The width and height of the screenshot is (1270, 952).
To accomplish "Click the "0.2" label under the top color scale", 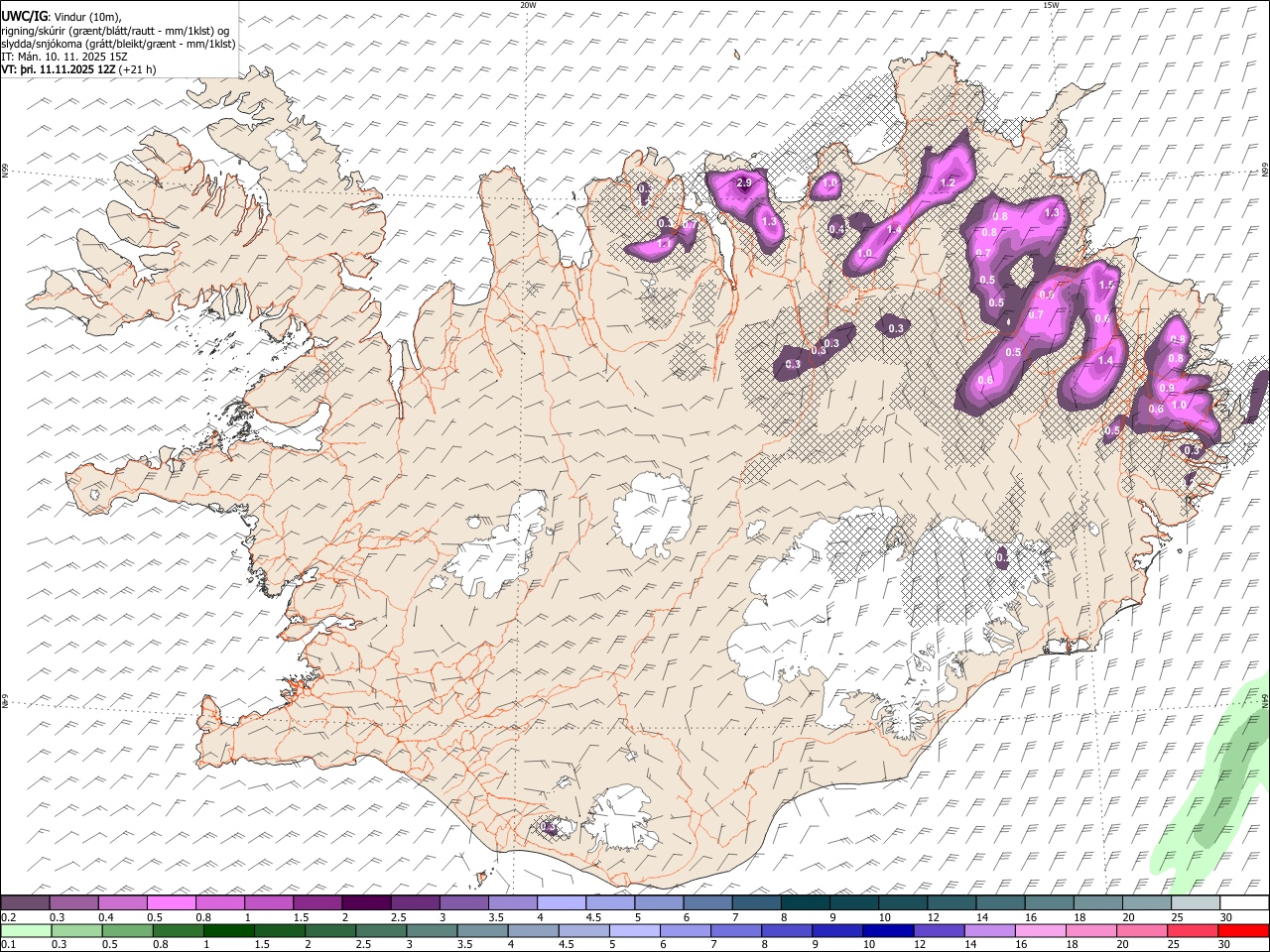I will 7,917.
